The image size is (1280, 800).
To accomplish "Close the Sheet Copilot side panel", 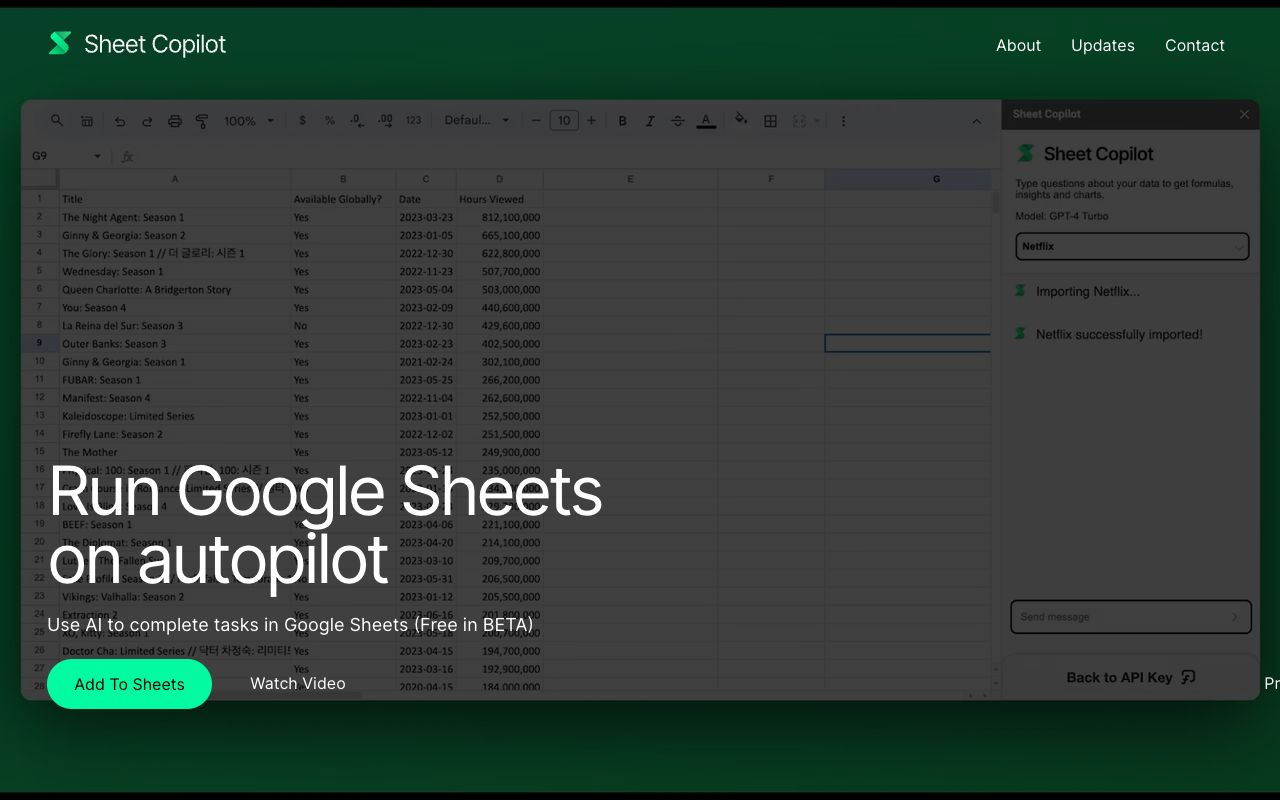I will tap(1244, 114).
